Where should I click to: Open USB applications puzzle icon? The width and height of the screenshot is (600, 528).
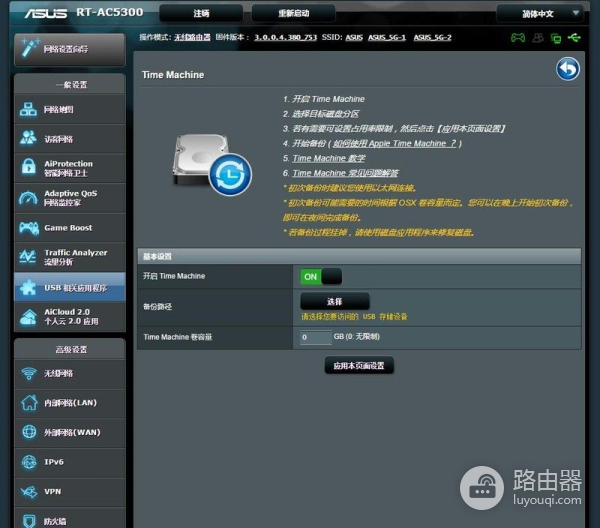coord(28,287)
